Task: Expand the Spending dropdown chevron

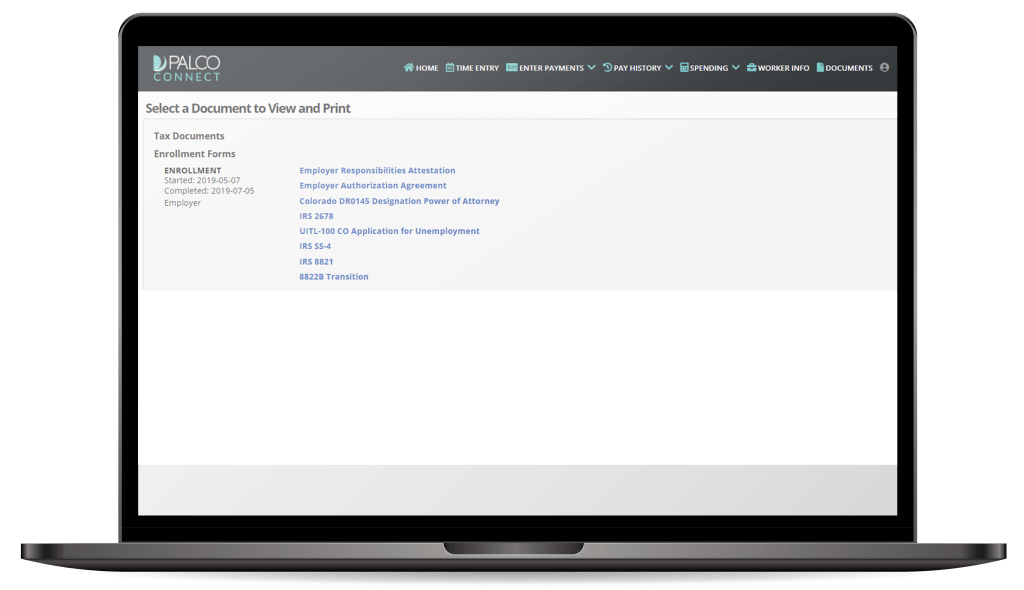Action: pos(736,68)
